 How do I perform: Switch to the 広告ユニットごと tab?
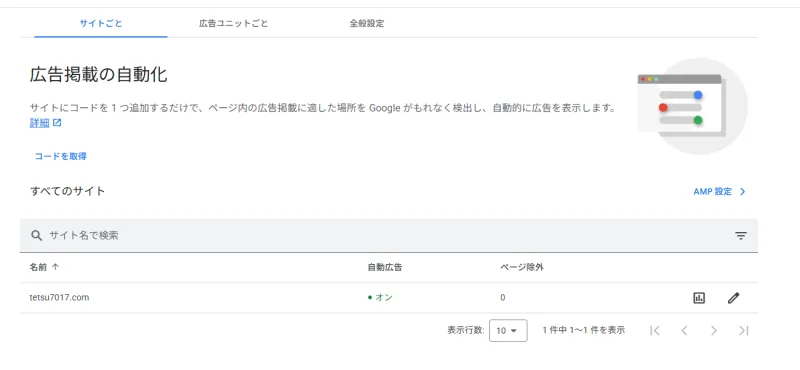(234, 23)
